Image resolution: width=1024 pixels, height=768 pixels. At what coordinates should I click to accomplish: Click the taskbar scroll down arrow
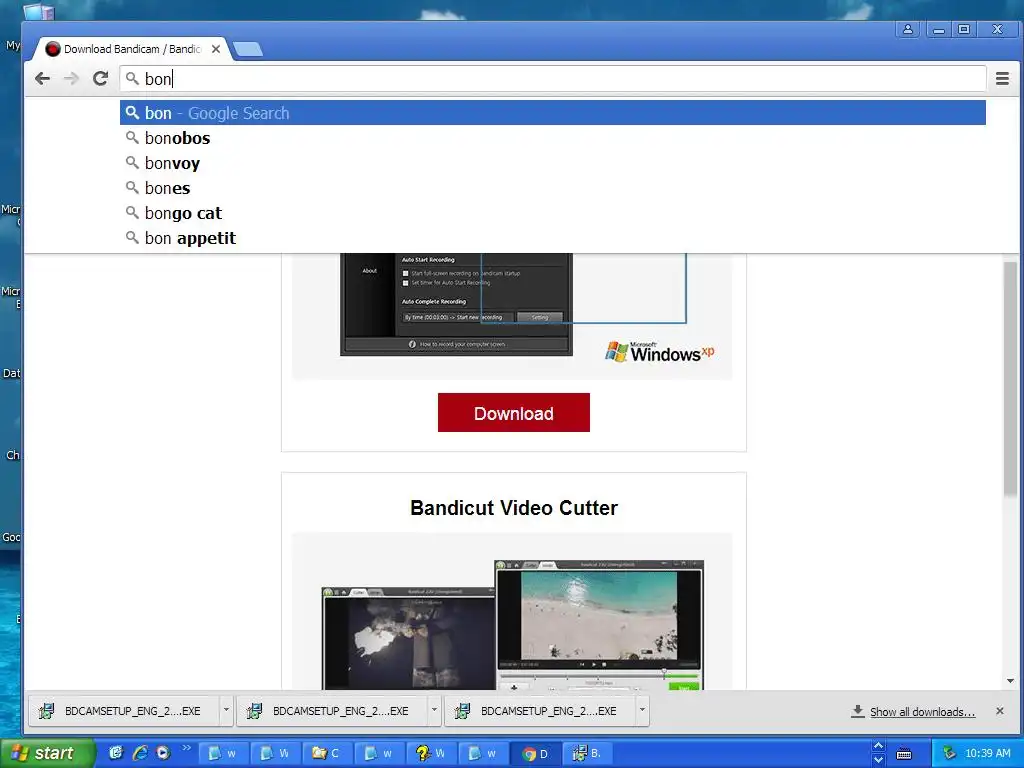pyautogui.click(x=878, y=760)
